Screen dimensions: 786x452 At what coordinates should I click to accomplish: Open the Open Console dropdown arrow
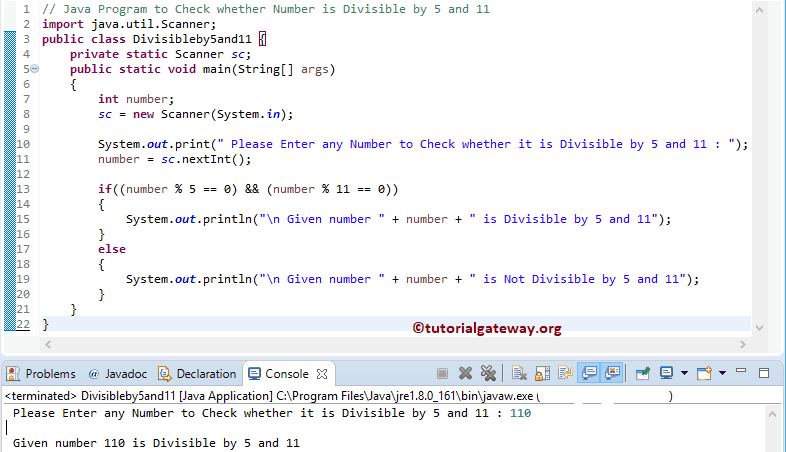(722, 373)
